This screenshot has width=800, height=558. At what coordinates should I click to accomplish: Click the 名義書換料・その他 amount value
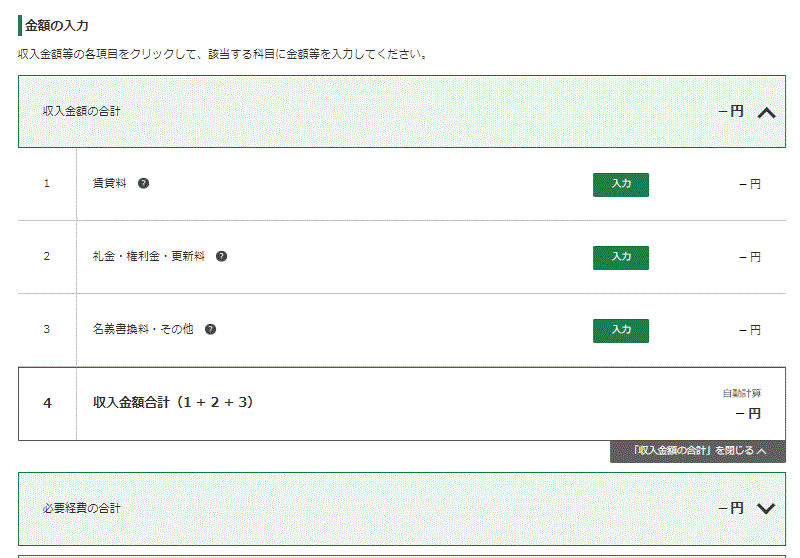point(750,330)
